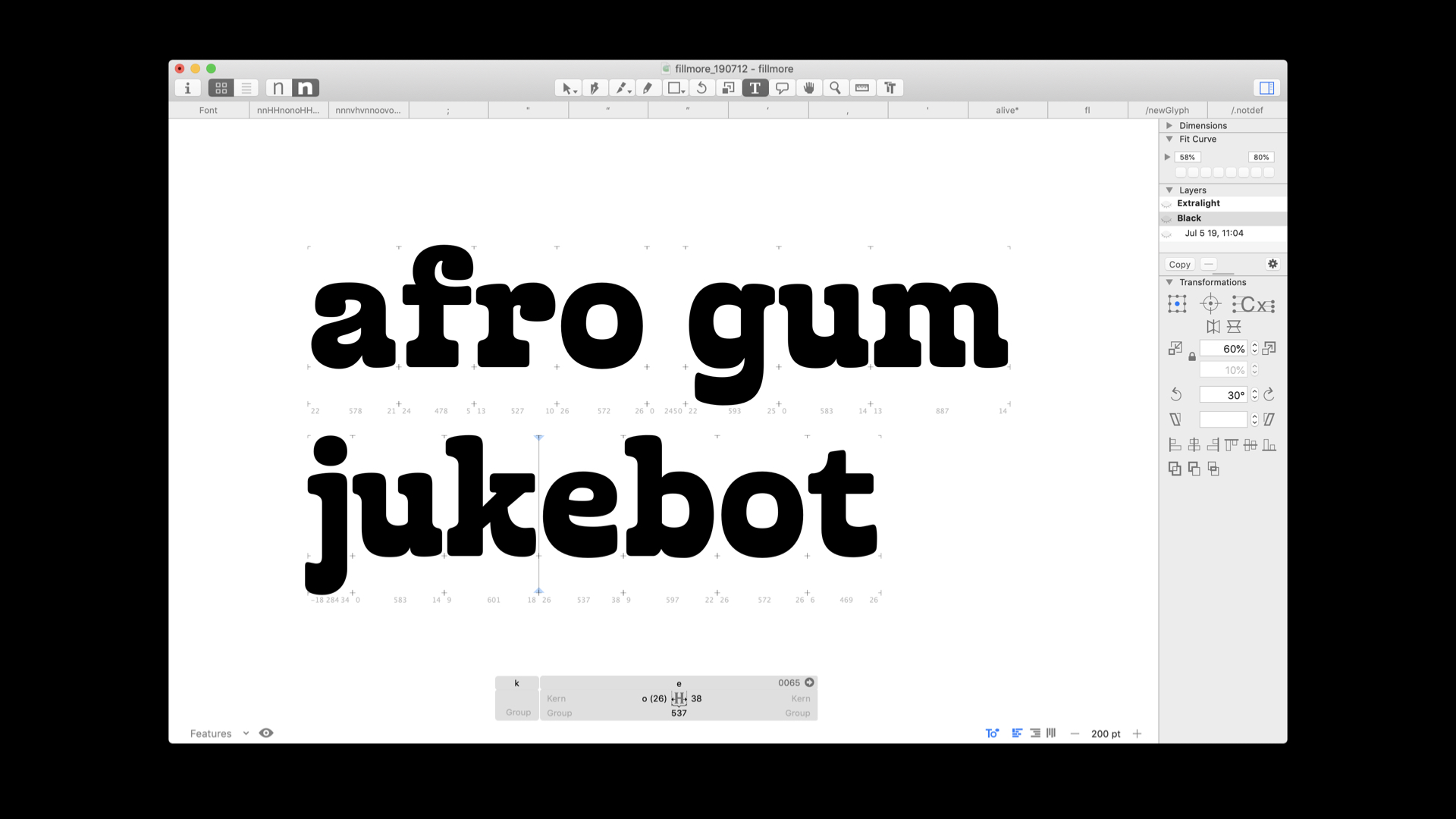Choose the Zoom magnifier tool
Screen dimensions: 1456x819
click(x=835, y=88)
